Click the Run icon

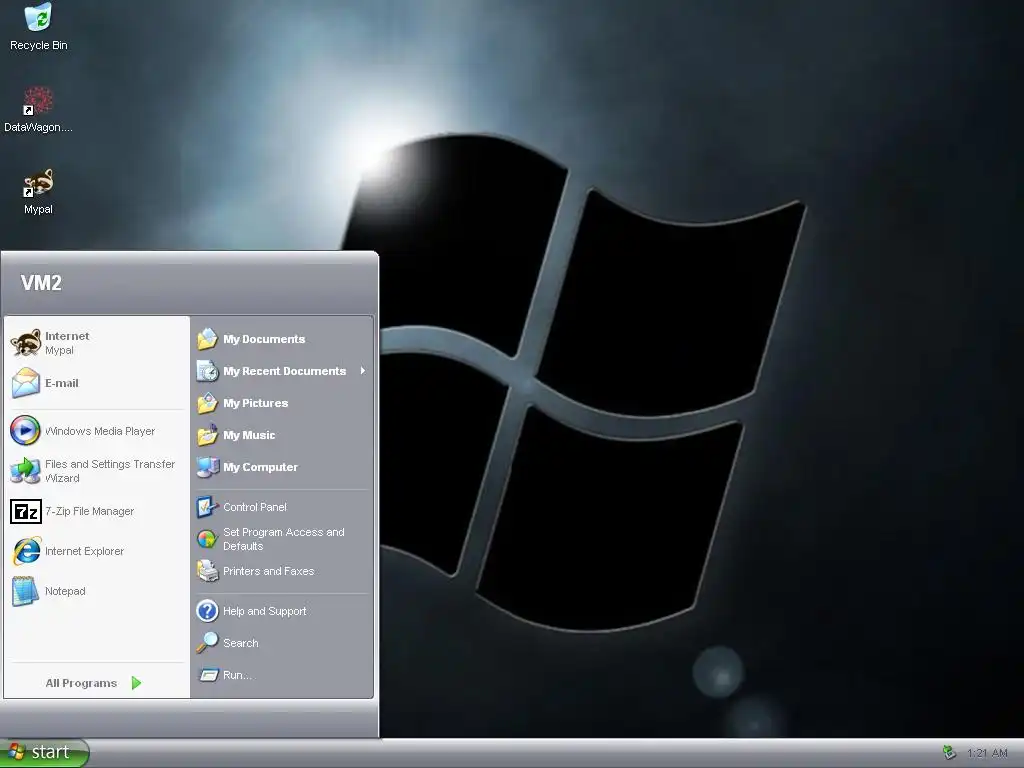pyautogui.click(x=208, y=675)
